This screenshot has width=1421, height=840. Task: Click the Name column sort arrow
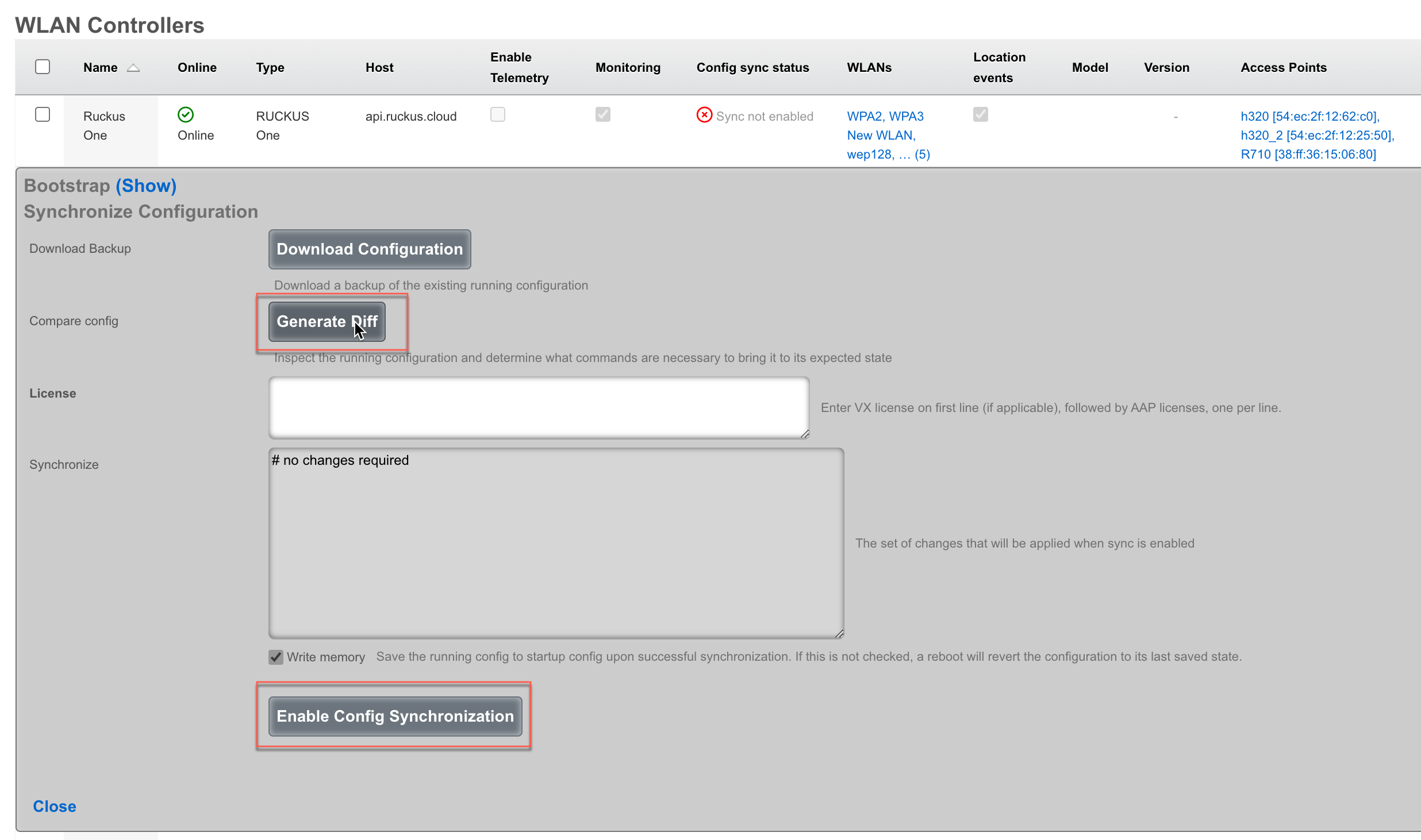133,68
